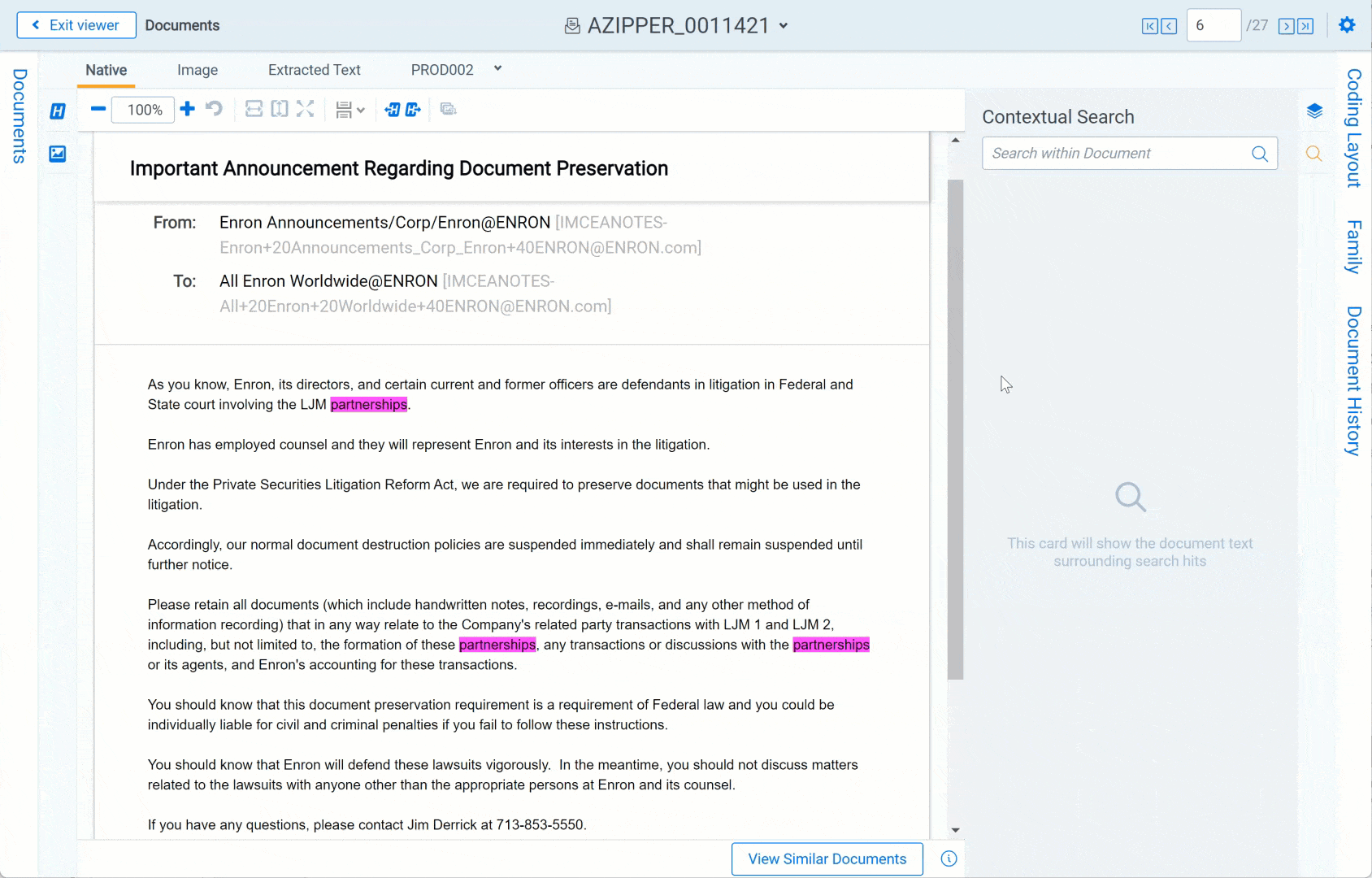Viewport: 1372px width, 878px height.
Task: Expand the AZIPPER_0011421 document dropdown
Action: click(x=784, y=26)
